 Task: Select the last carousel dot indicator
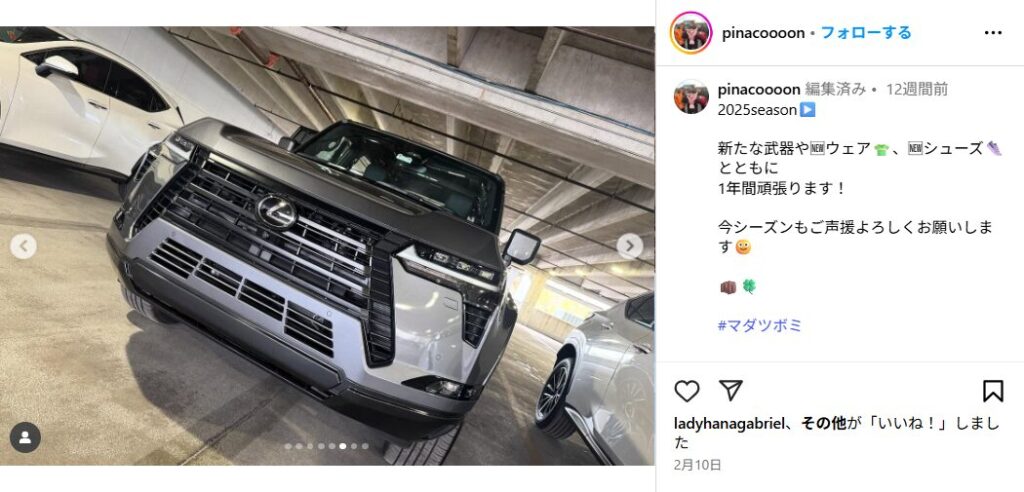(x=365, y=446)
